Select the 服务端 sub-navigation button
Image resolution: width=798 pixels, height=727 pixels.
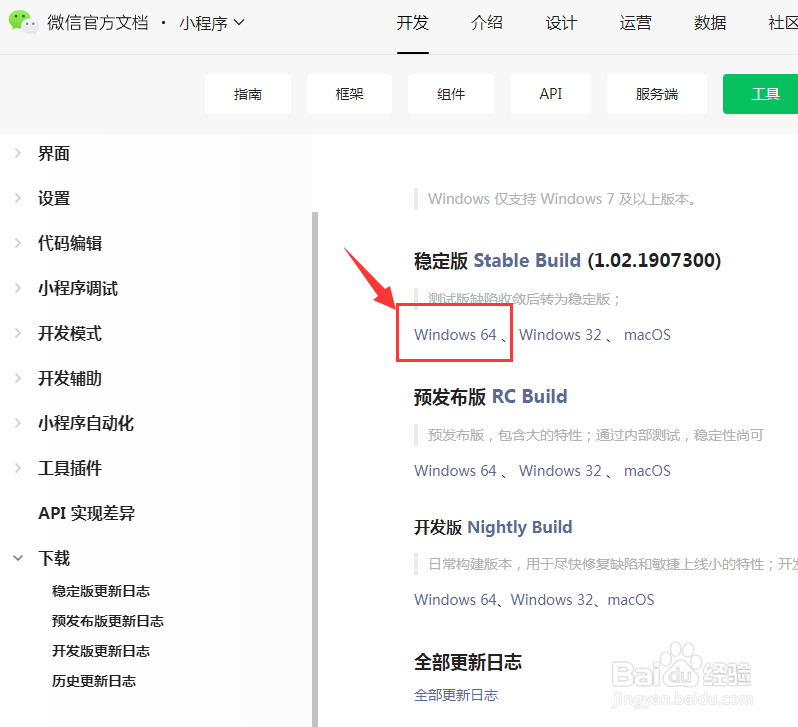click(657, 94)
